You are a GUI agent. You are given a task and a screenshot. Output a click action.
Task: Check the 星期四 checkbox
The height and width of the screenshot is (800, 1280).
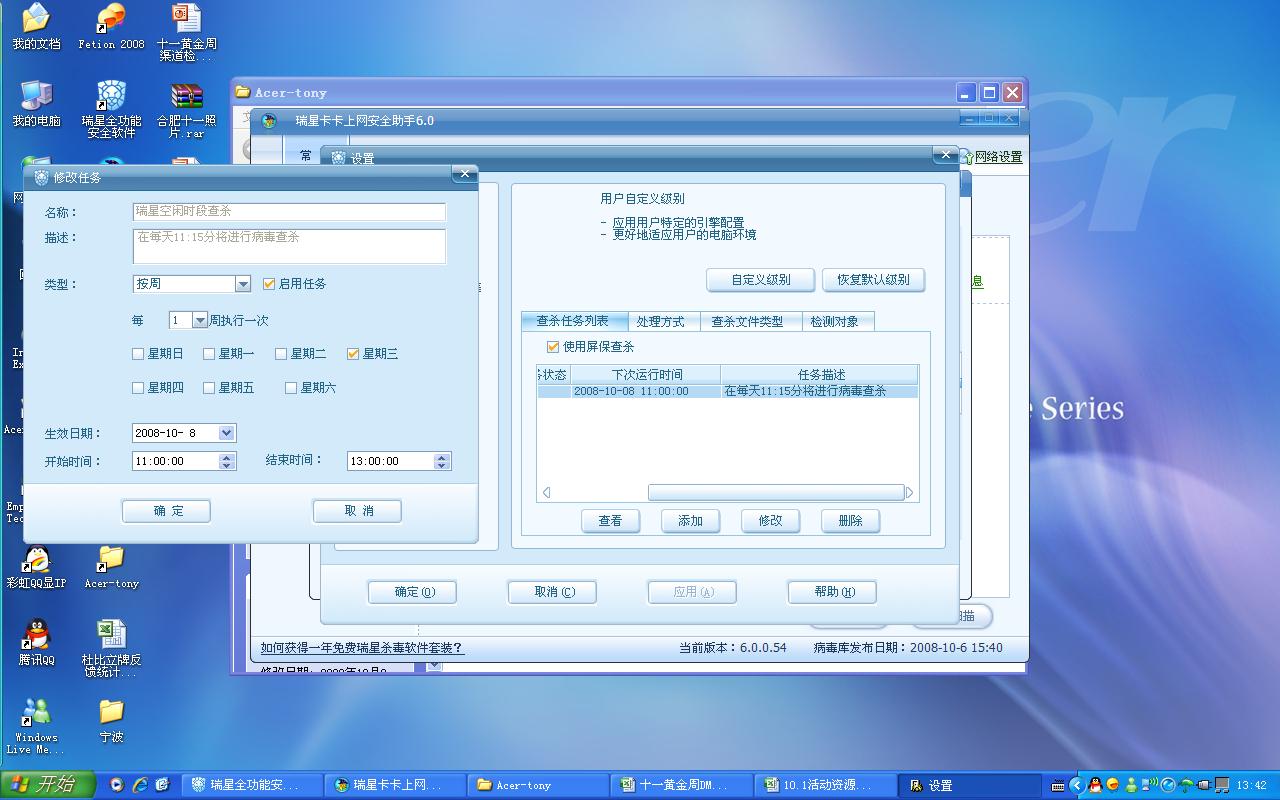click(x=138, y=388)
